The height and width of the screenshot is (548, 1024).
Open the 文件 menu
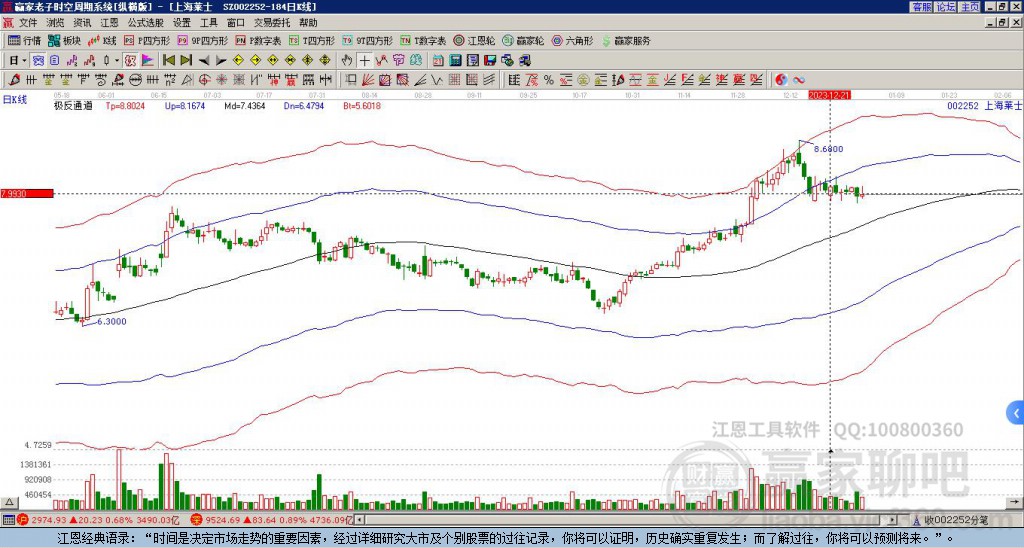point(28,23)
